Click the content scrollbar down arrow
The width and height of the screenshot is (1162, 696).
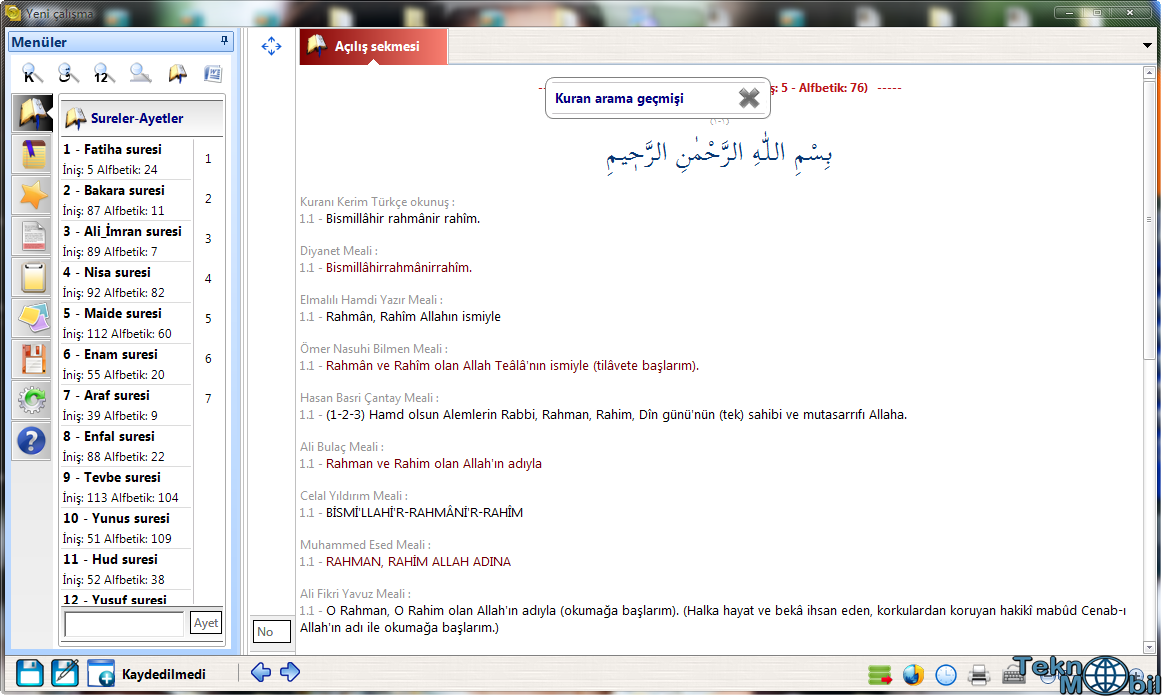1149,648
